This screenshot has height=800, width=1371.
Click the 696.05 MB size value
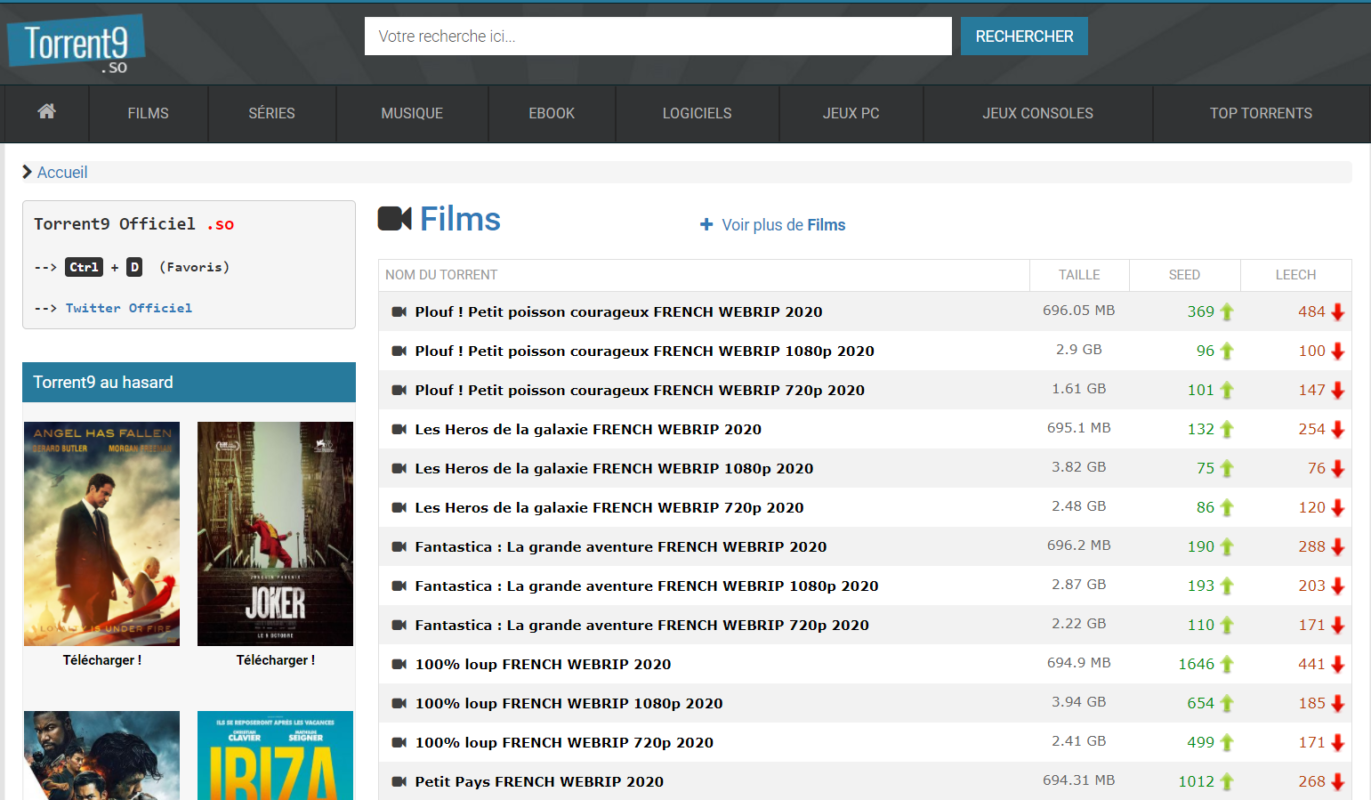[1079, 311]
